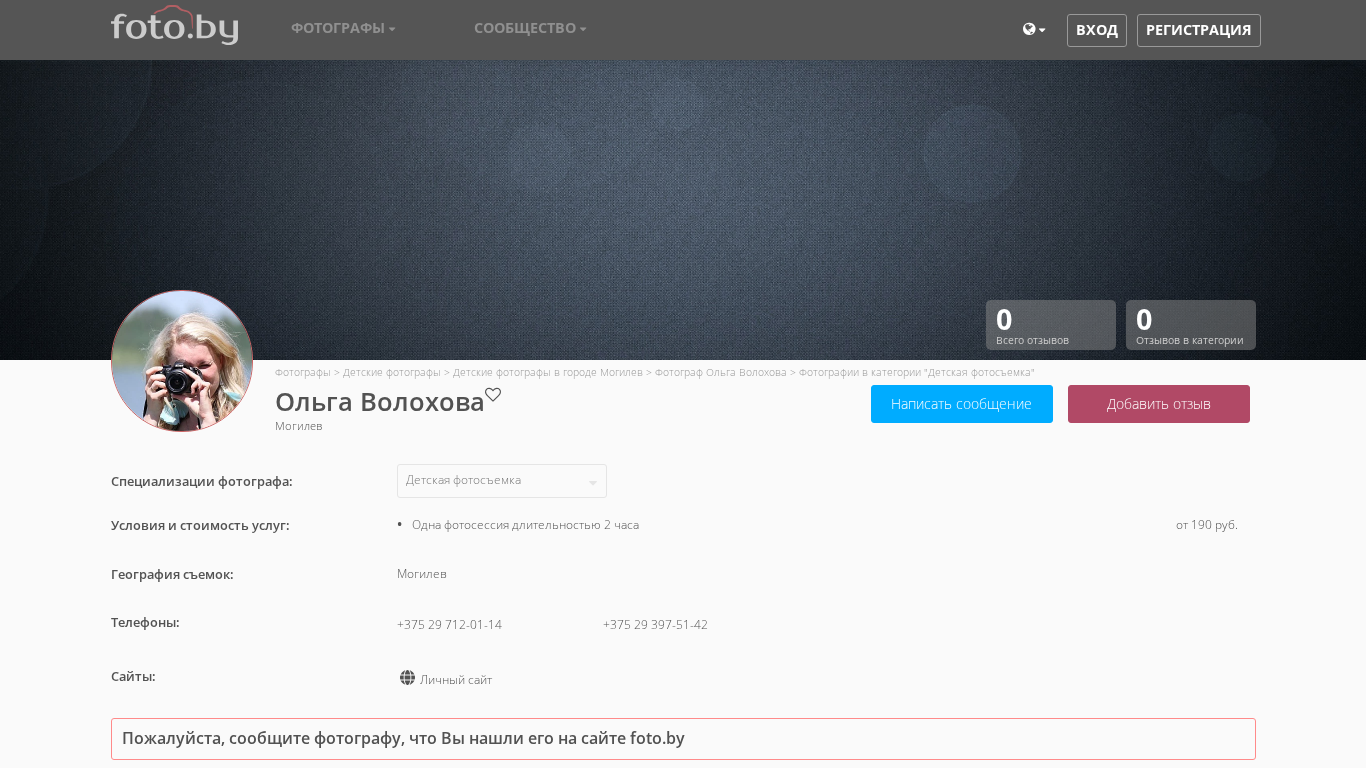Open the Сообщество menu
Screen dimensions: 1366x768
click(x=530, y=29)
